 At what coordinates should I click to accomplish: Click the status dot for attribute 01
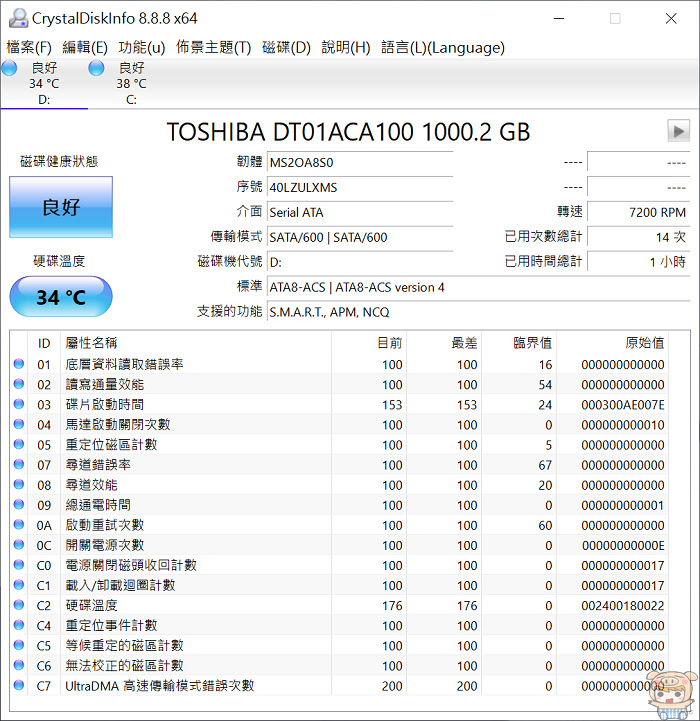pyautogui.click(x=19, y=364)
